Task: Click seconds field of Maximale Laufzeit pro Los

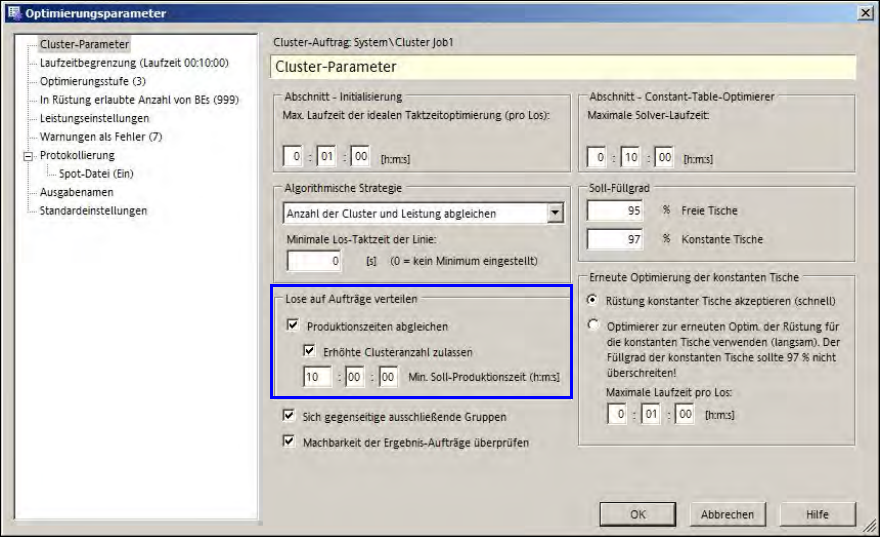Action: [x=685, y=414]
